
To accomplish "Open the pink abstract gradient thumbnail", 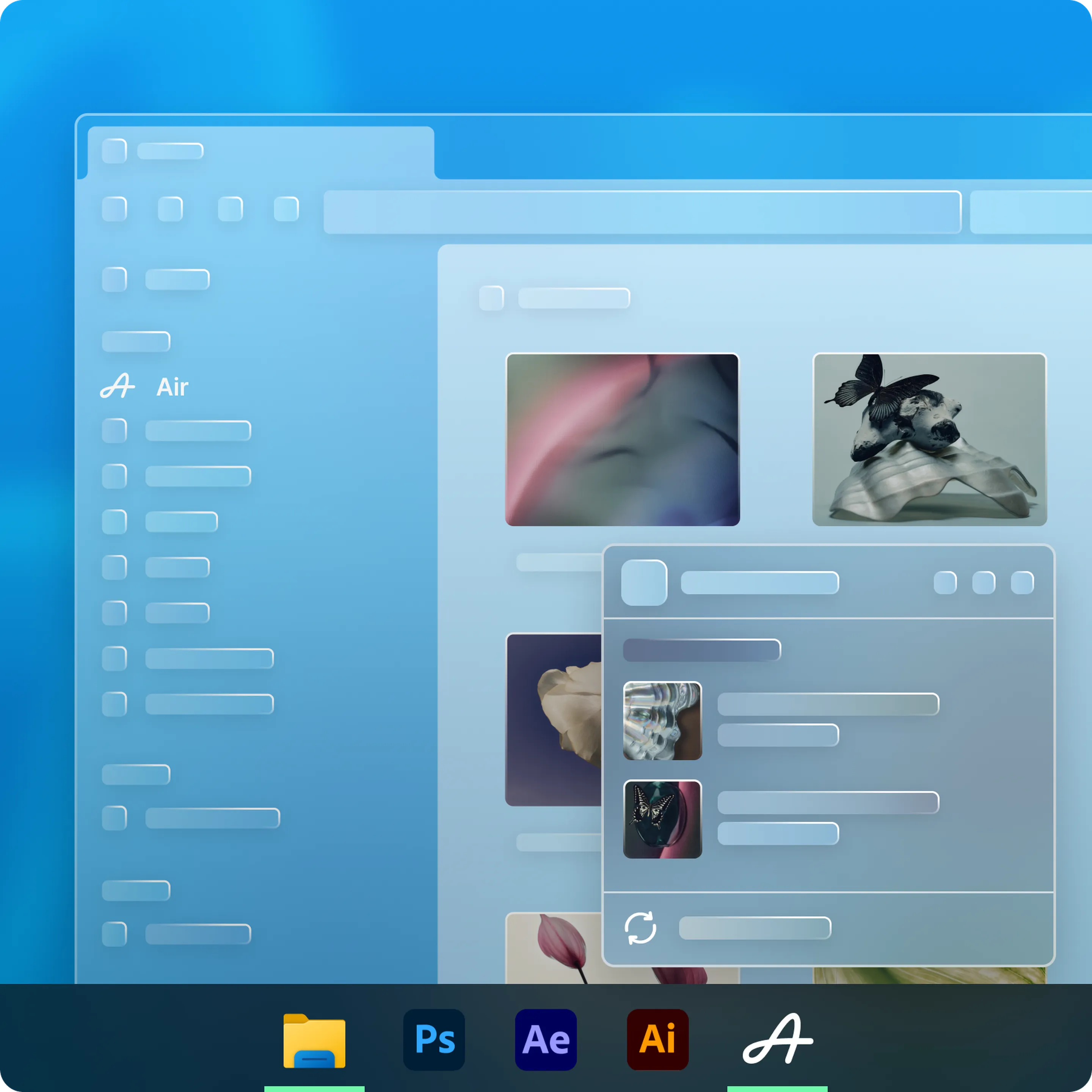I will click(622, 440).
